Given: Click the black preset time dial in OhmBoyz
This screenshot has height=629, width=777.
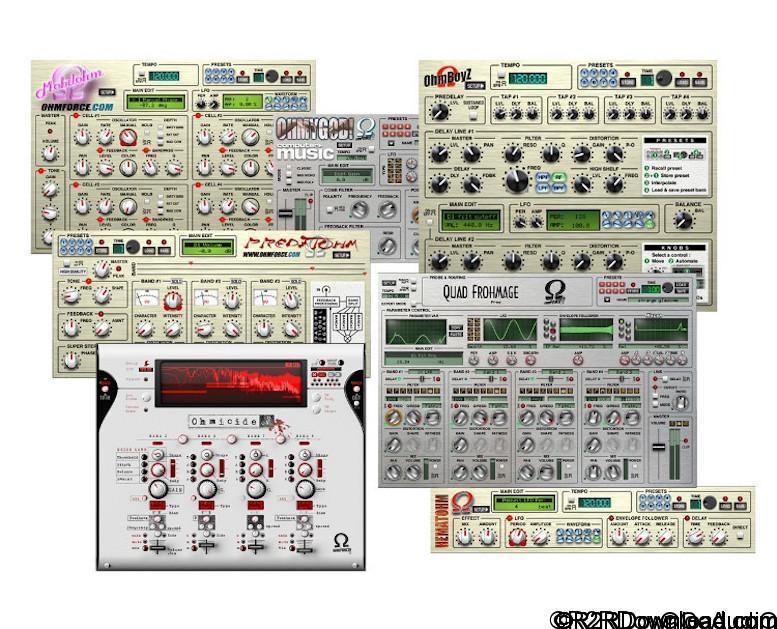Looking at the screenshot, I should pos(664,78).
